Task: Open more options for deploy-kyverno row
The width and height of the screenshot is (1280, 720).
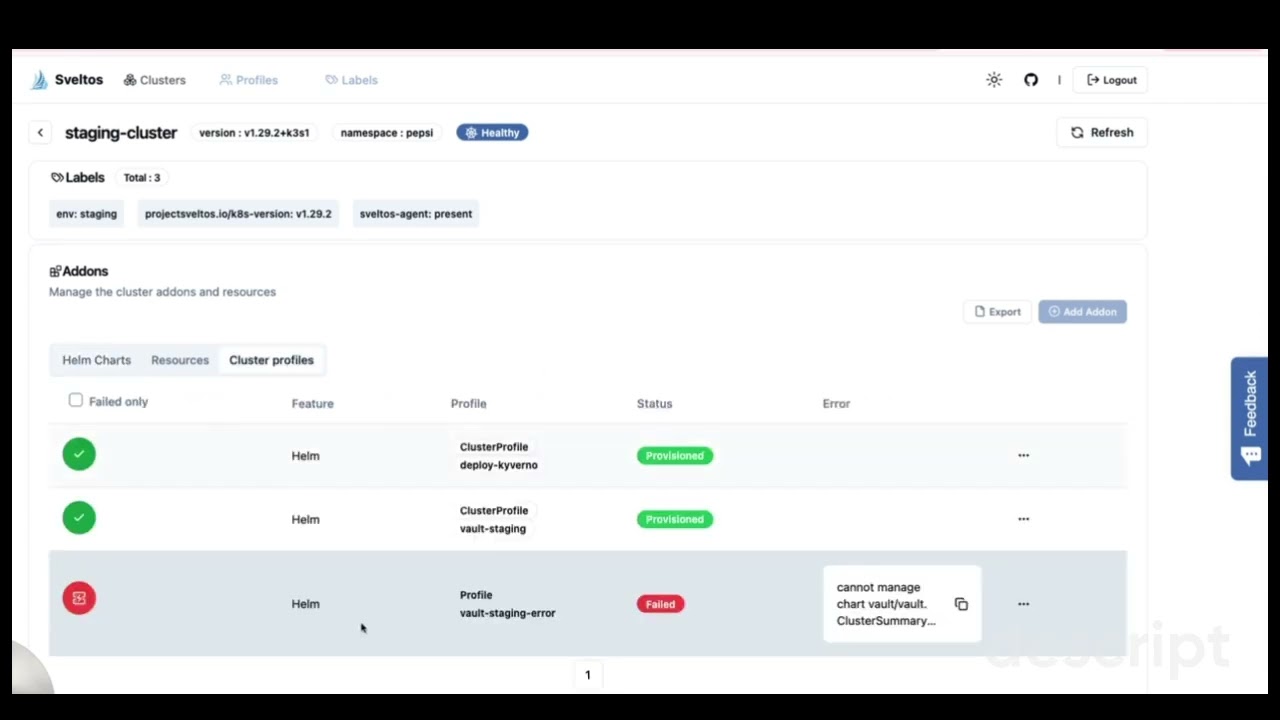Action: 1023,455
